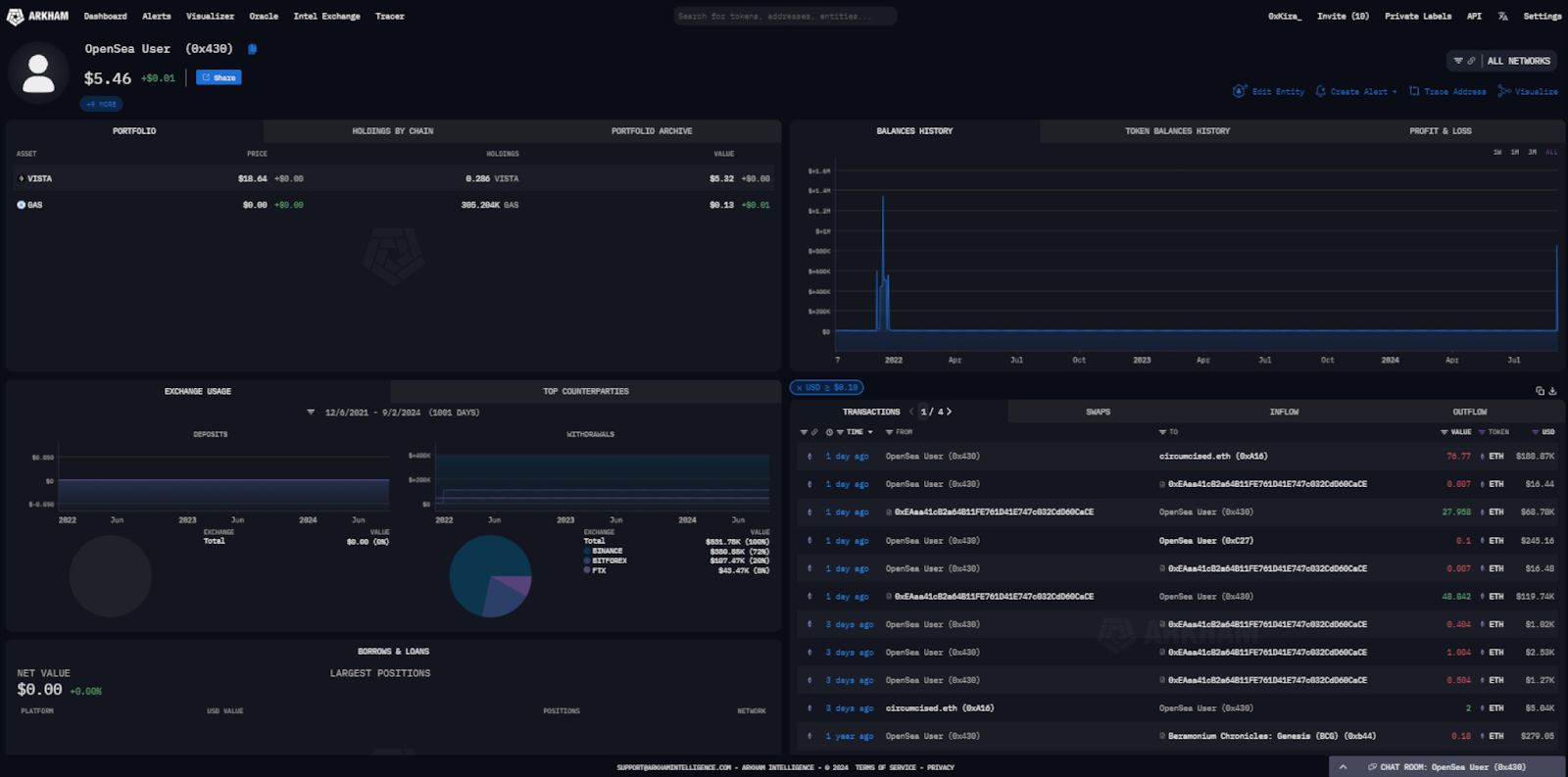Download the transactions table data
The height and width of the screenshot is (777, 1568).
tap(1552, 391)
